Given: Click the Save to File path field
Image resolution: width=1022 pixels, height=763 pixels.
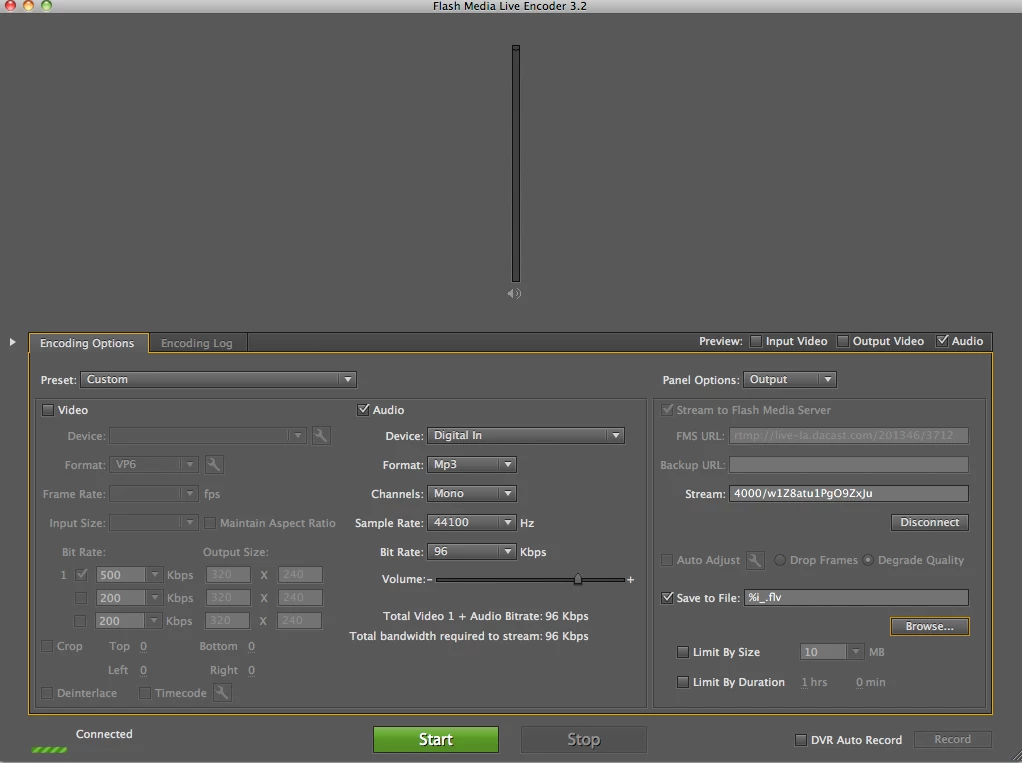Looking at the screenshot, I should 856,597.
